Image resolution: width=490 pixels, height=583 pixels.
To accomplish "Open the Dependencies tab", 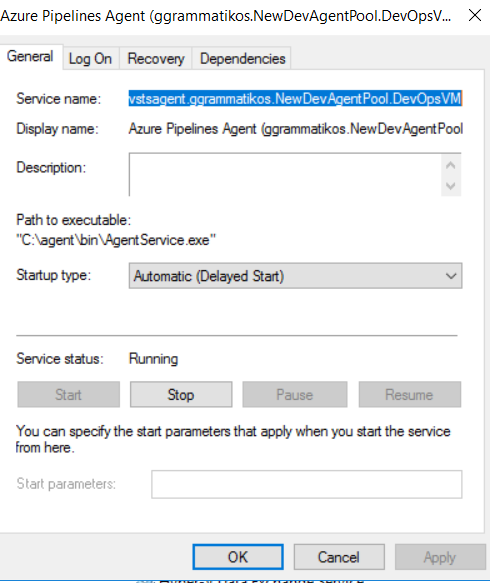I will coord(242,59).
